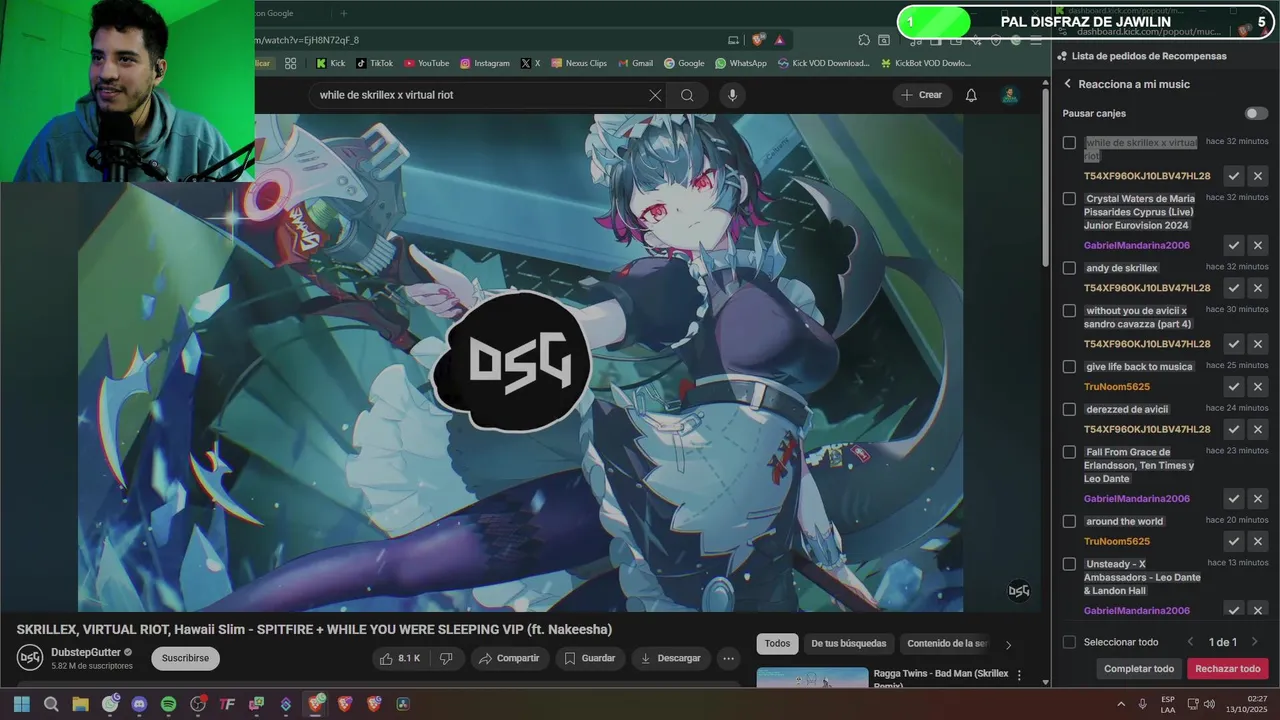Go to next page of reward requests
Viewport: 1280px width, 720px height.
[x=1254, y=642]
